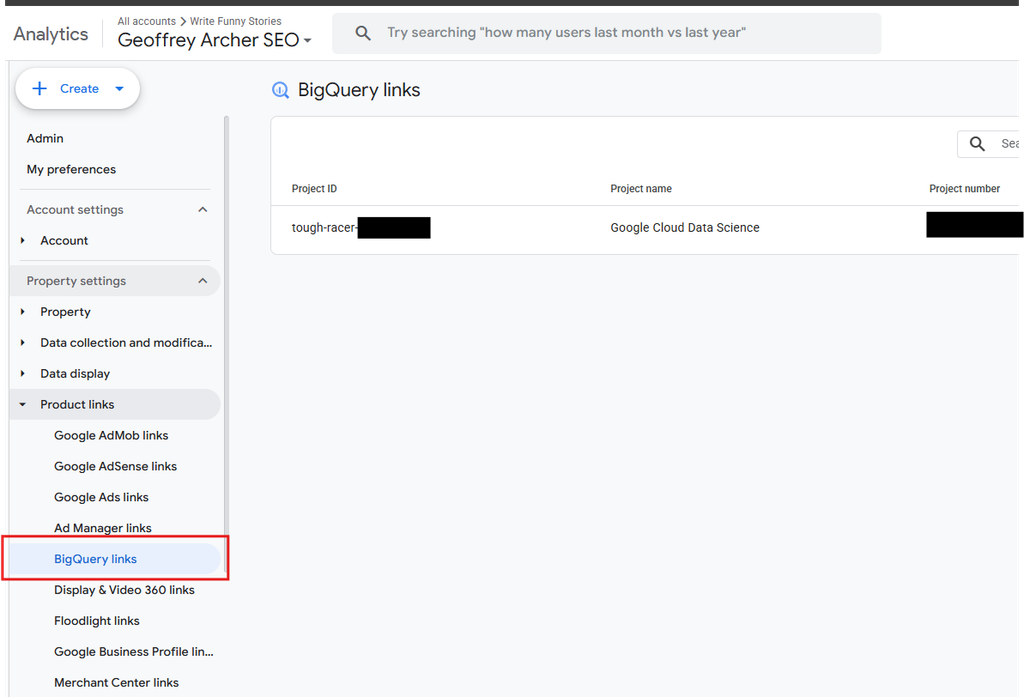Select Google AdMob links
Viewport: 1024px width, 697px height.
click(x=111, y=436)
